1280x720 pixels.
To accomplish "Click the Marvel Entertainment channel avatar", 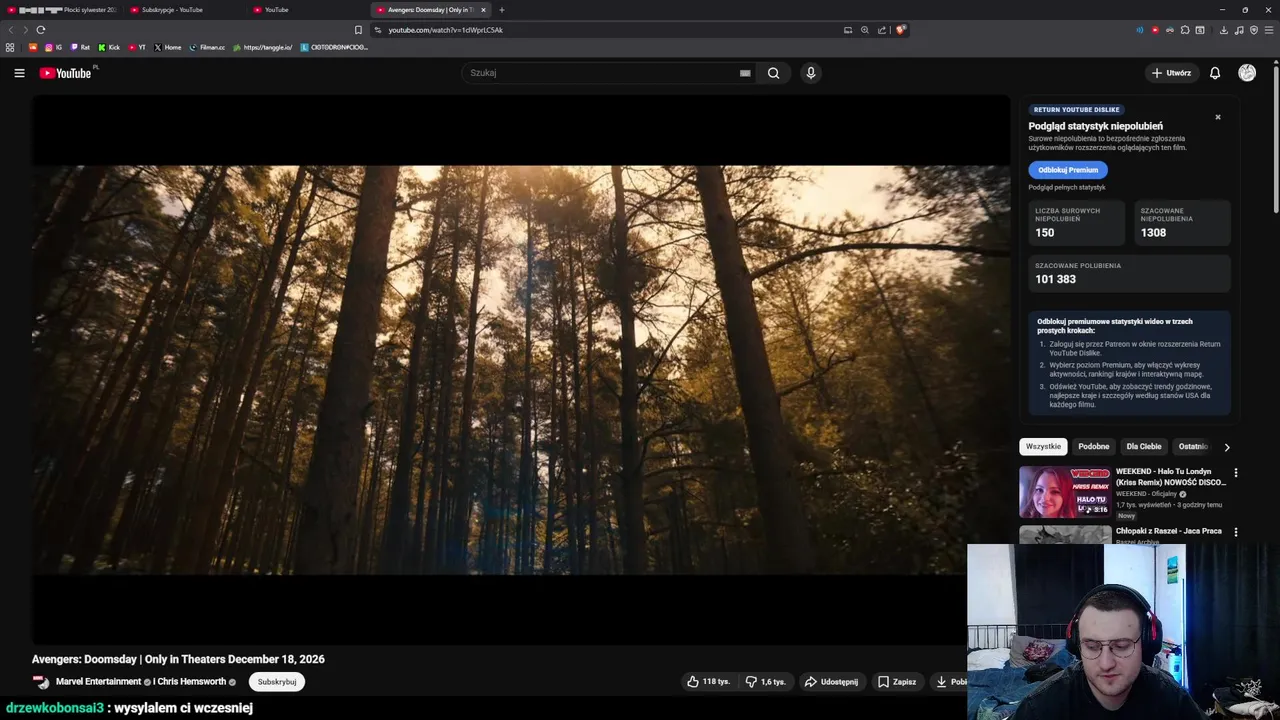I will pos(41,682).
